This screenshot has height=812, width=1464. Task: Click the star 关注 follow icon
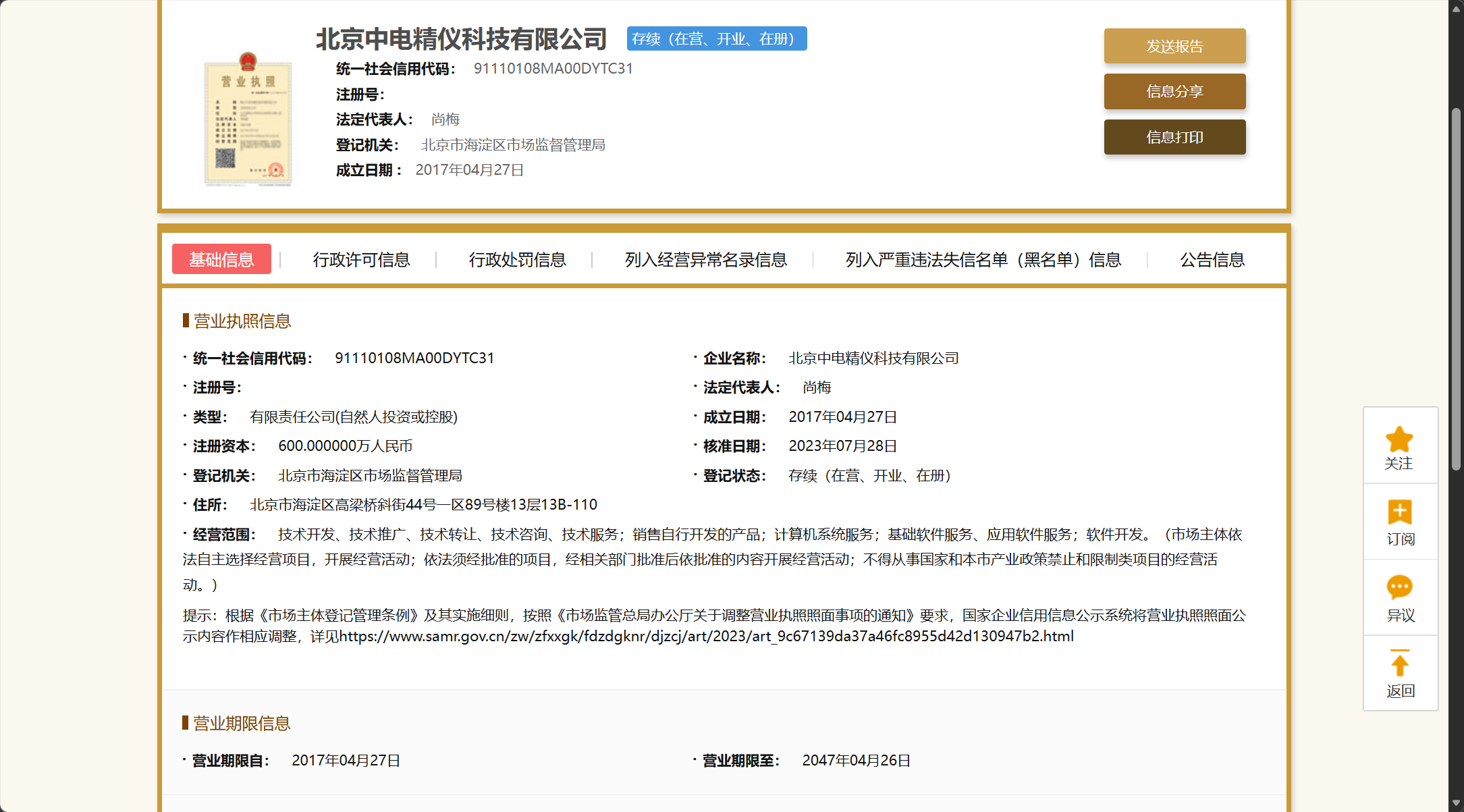(1399, 440)
